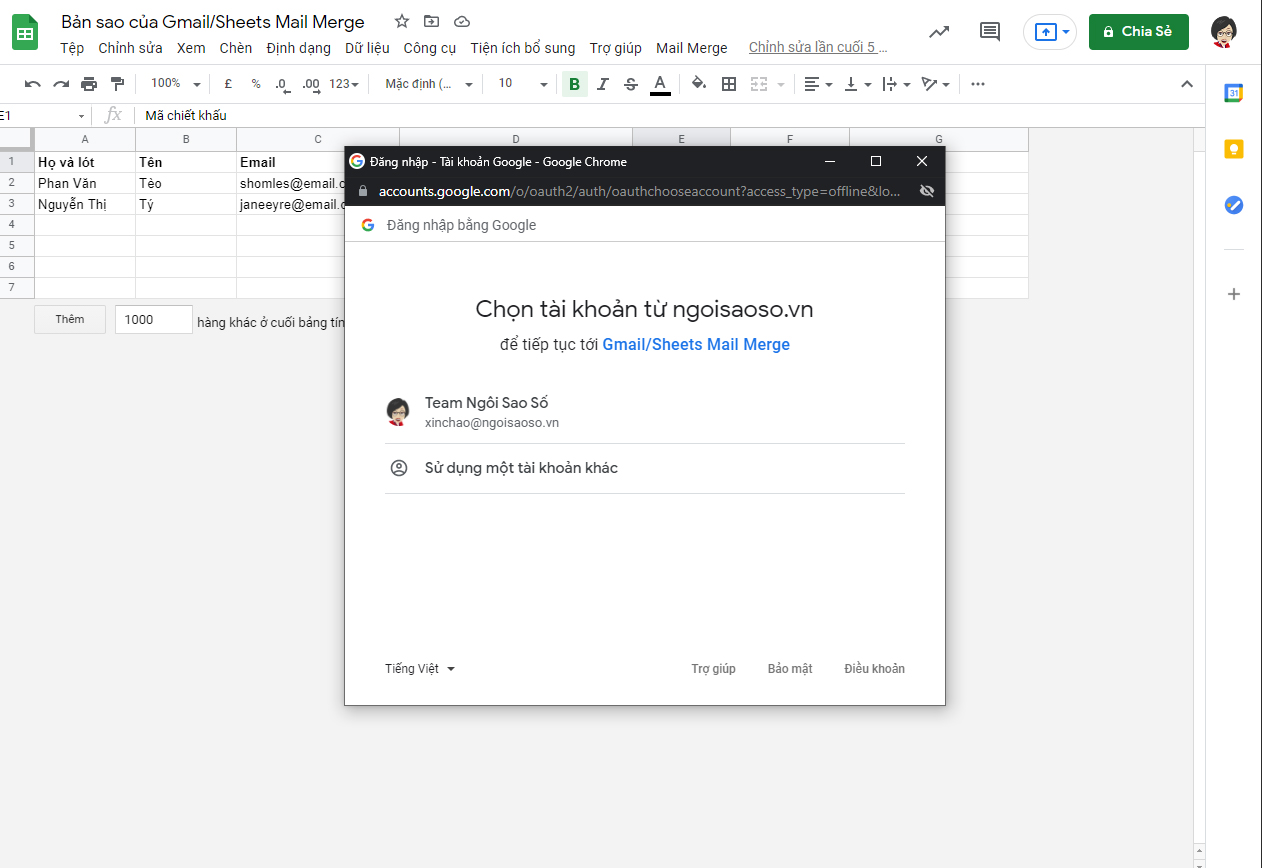Open the text color picker
This screenshot has width=1262, height=868.
pos(660,84)
